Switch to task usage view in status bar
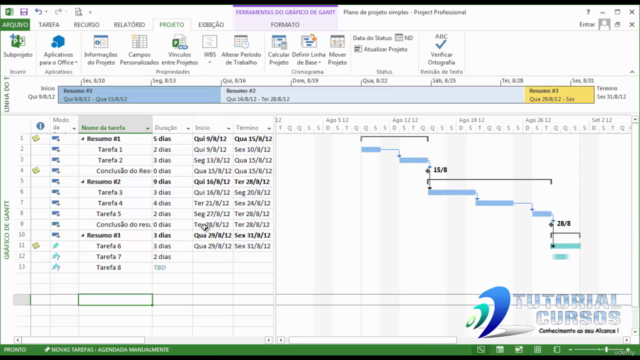The image size is (640, 360). [x=500, y=350]
